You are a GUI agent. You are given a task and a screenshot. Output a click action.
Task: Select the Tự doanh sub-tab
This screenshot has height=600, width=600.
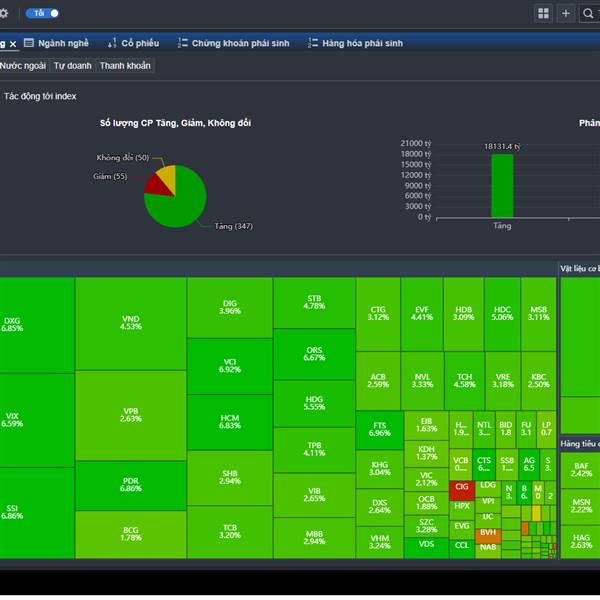73,66
